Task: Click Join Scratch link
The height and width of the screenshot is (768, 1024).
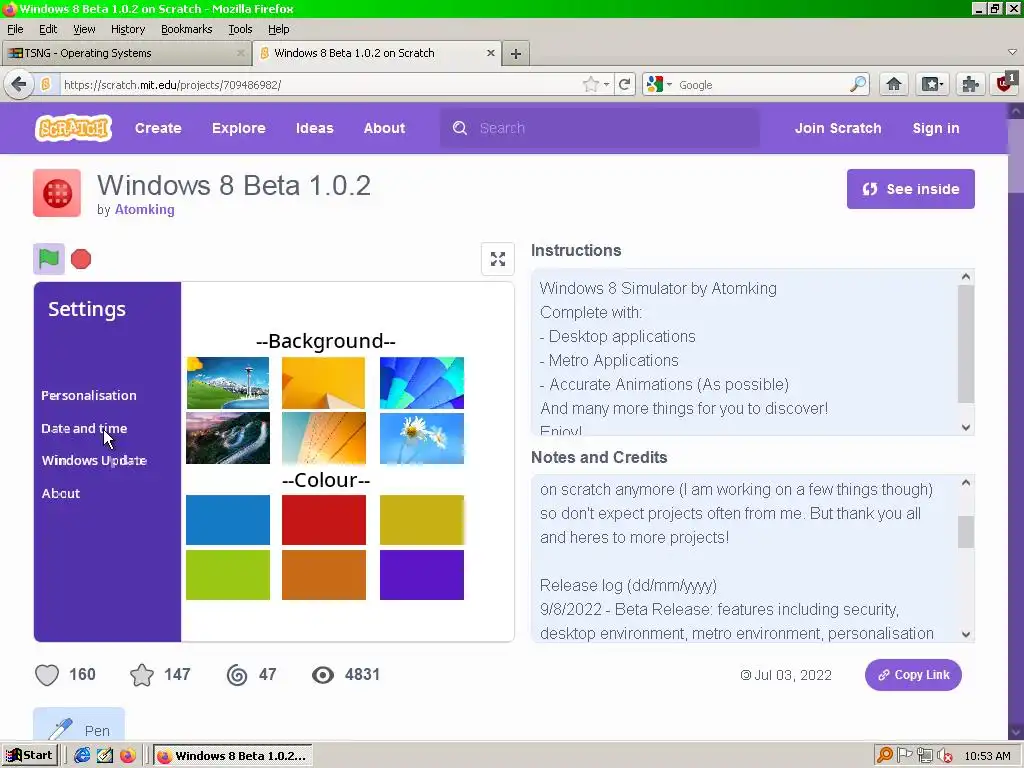Action: [838, 128]
